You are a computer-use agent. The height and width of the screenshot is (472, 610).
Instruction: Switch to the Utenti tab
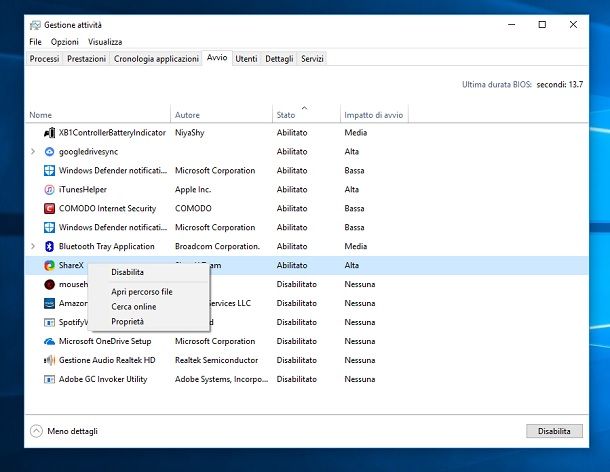click(x=246, y=59)
